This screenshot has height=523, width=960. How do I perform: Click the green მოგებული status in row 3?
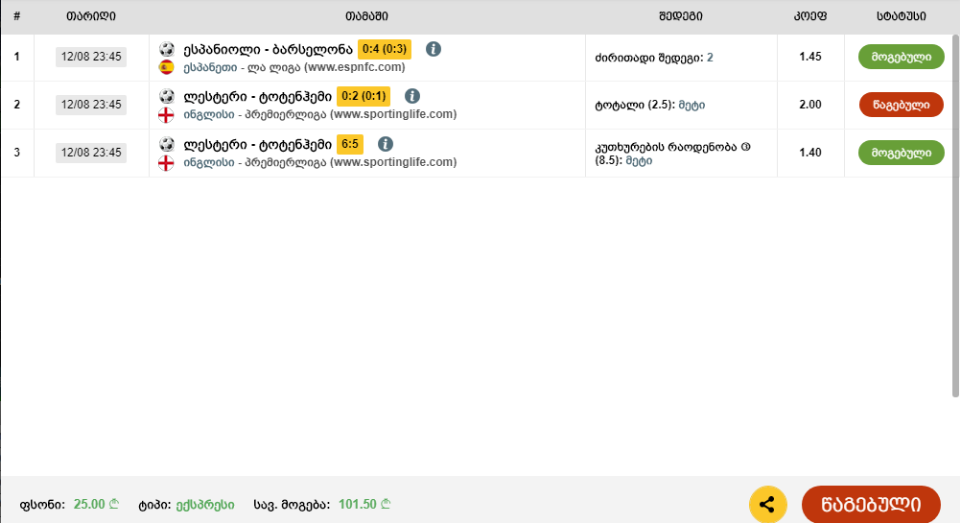click(x=901, y=152)
